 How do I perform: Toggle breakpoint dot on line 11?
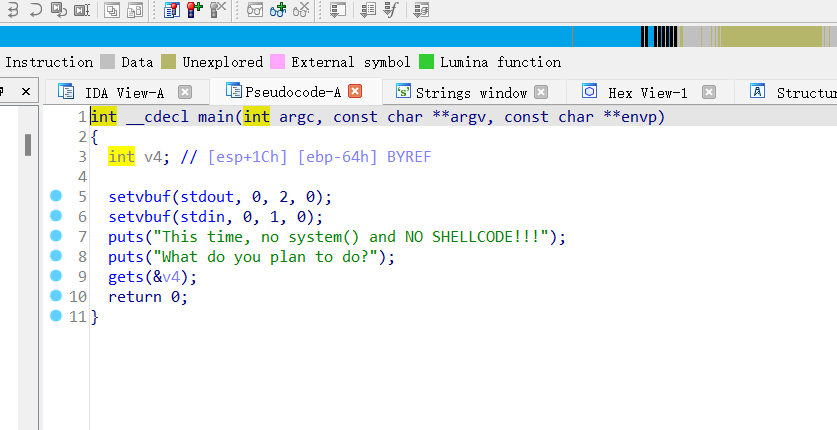[56, 316]
